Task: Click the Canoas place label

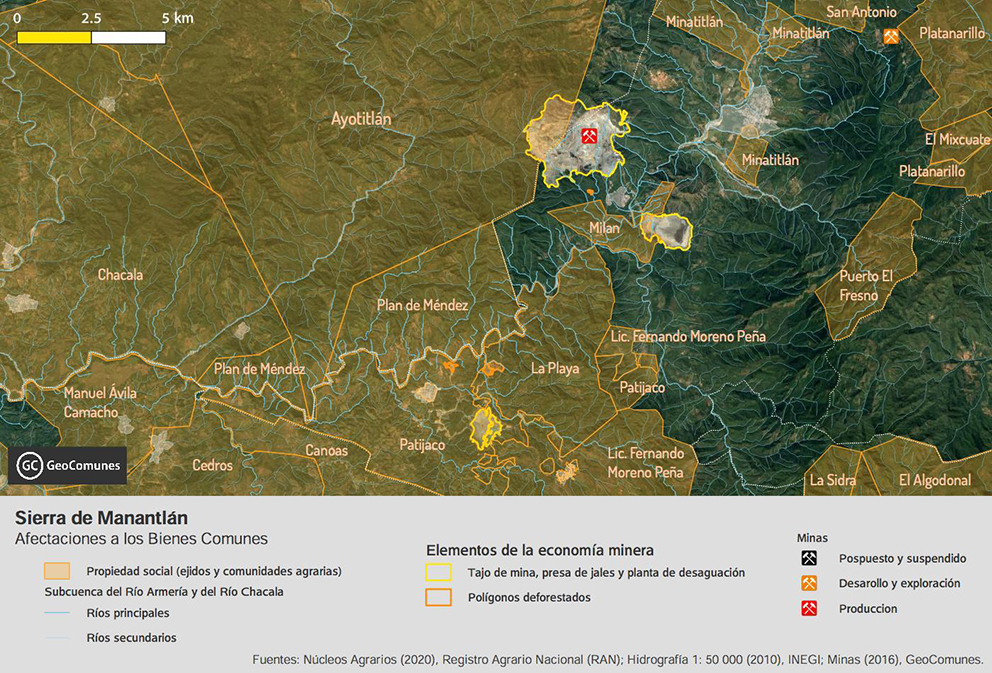Action: (x=326, y=450)
